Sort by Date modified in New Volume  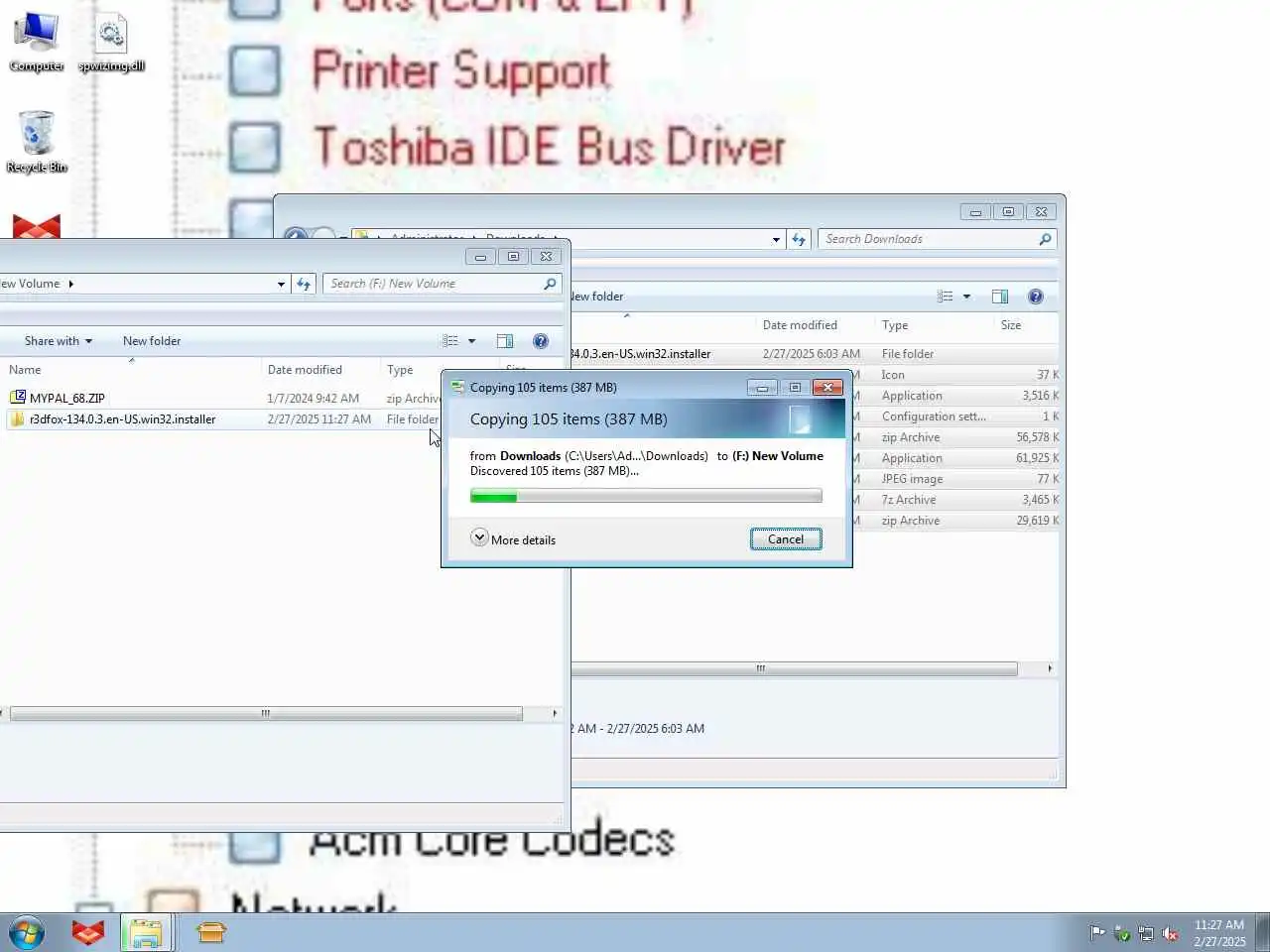pyautogui.click(x=320, y=370)
